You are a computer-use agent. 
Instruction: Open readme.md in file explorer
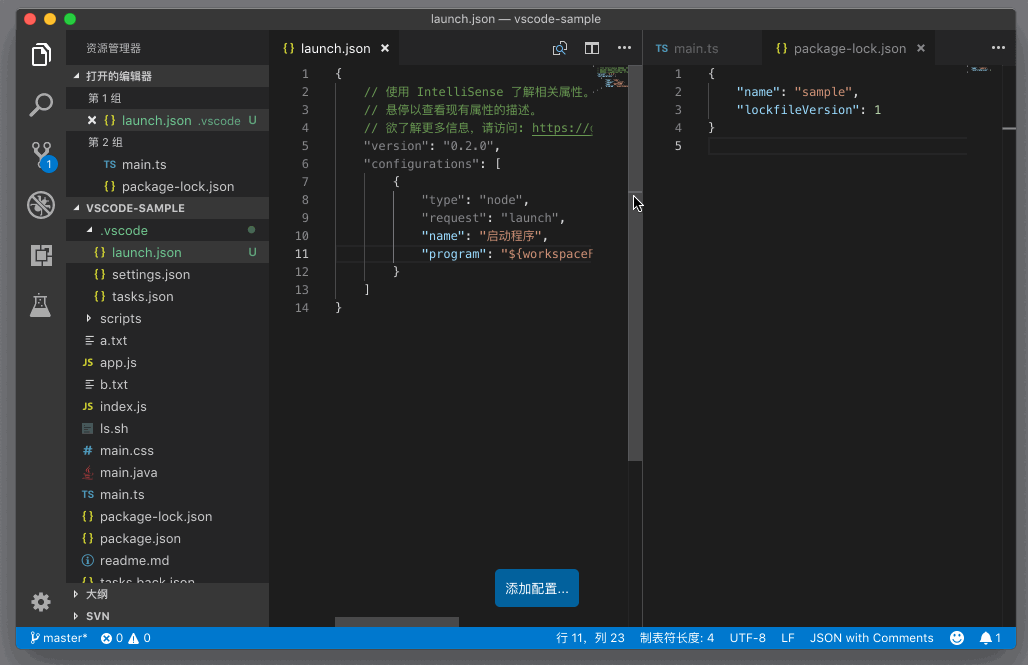(134, 561)
